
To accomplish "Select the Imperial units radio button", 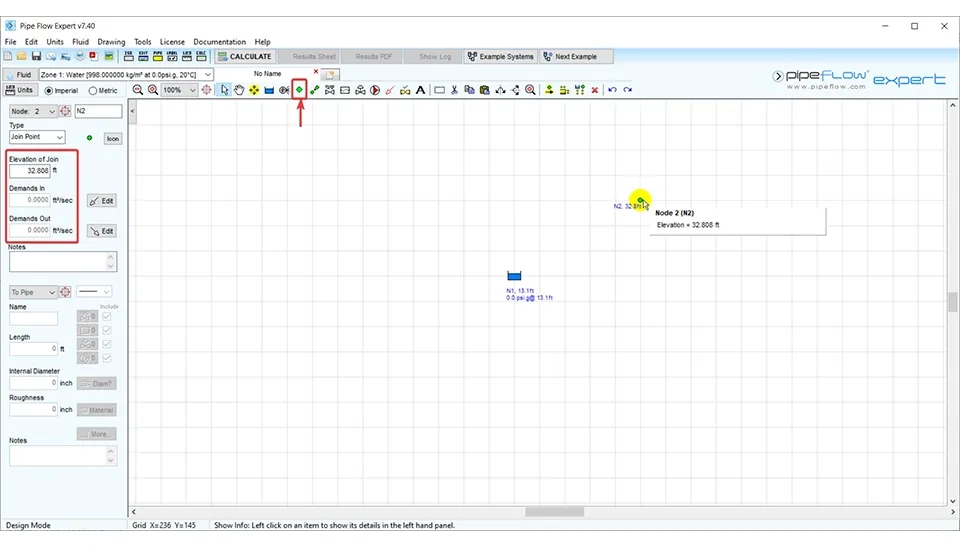I will [49, 90].
